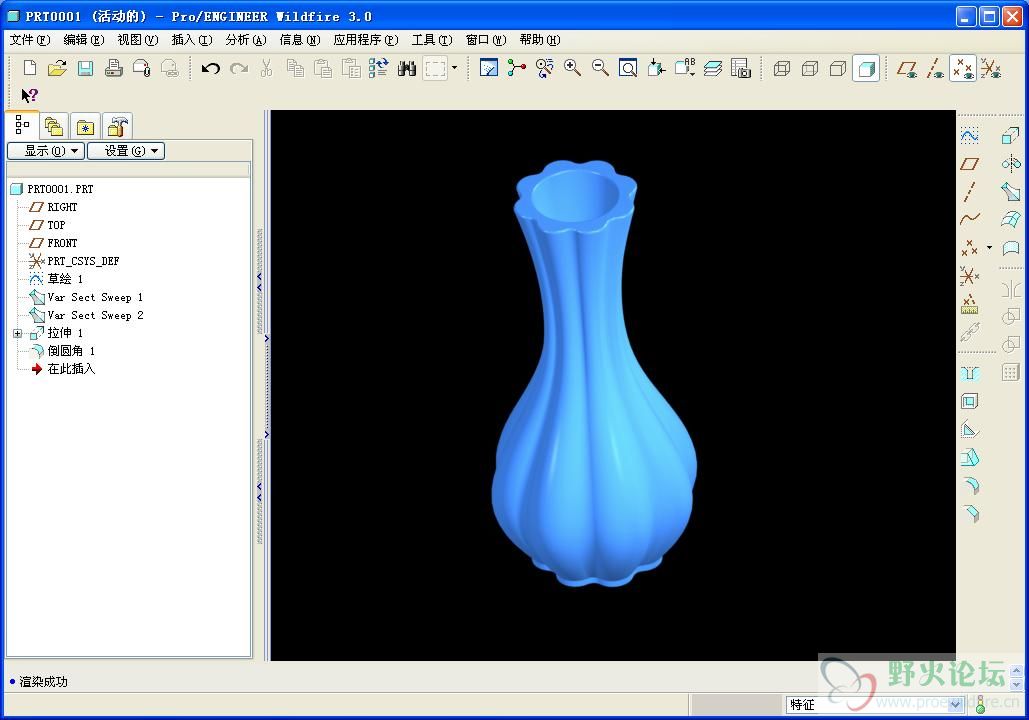Open the 设置(G) dropdown
This screenshot has height=720, width=1029.
126,151
